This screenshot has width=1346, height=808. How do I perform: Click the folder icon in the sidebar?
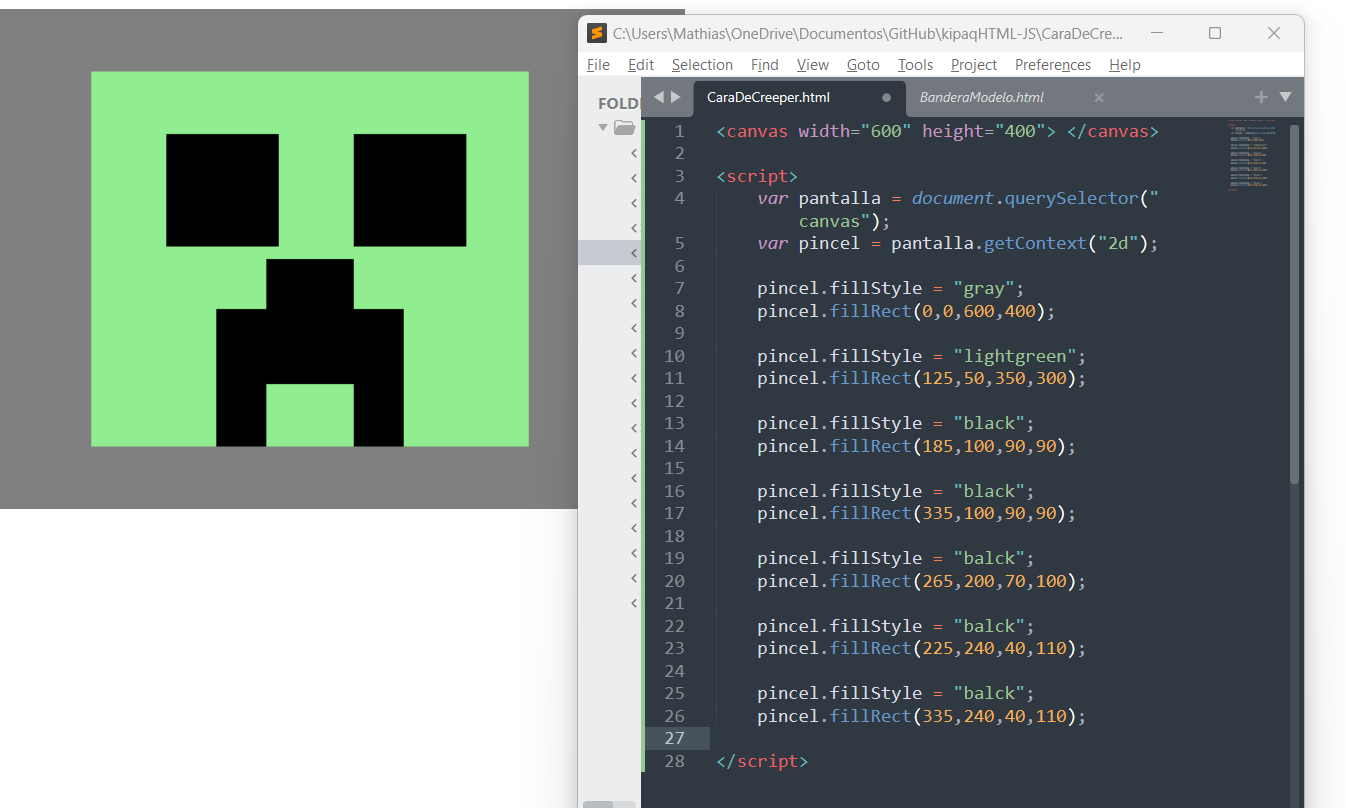tap(625, 127)
